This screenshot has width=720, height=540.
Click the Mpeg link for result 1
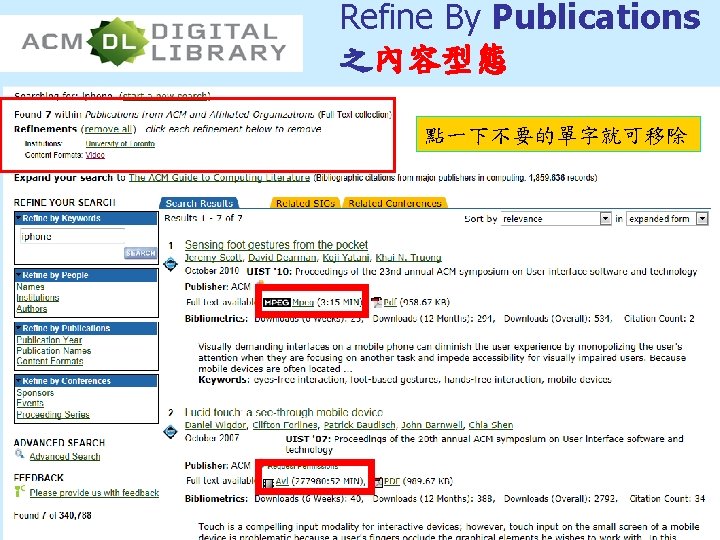point(303,302)
